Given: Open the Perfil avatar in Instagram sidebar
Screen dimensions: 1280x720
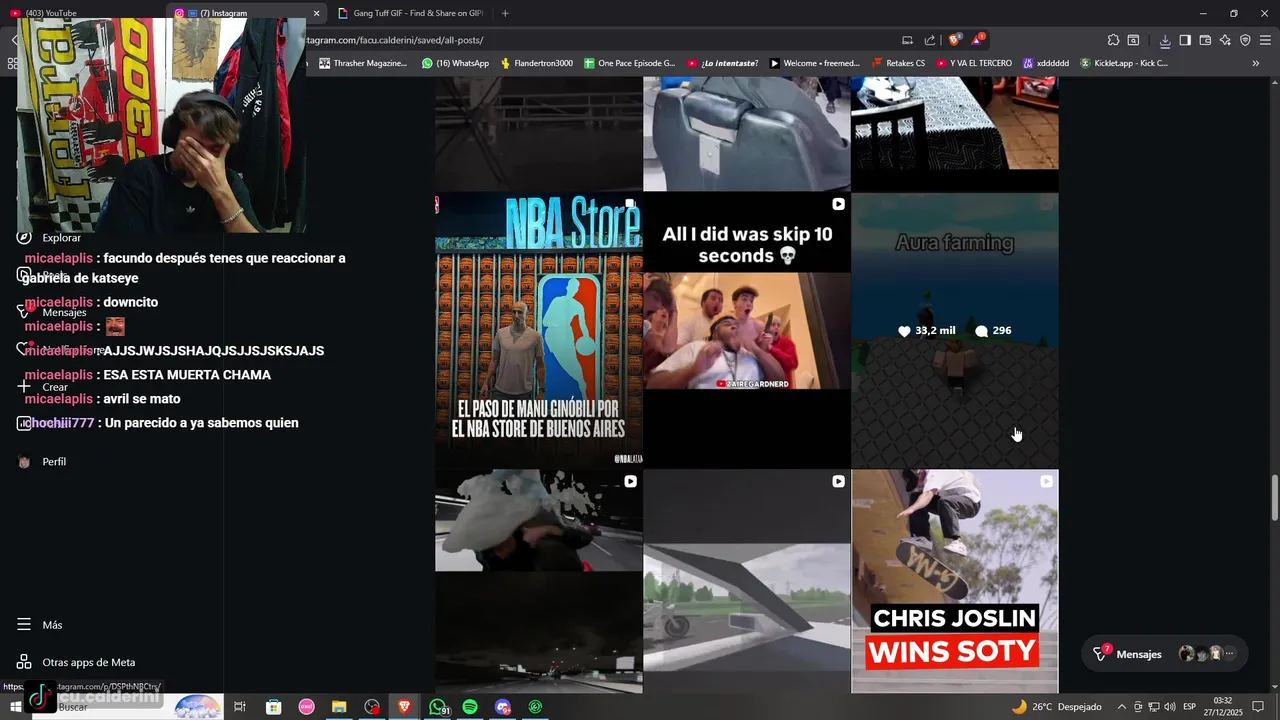Looking at the screenshot, I should [x=24, y=462].
